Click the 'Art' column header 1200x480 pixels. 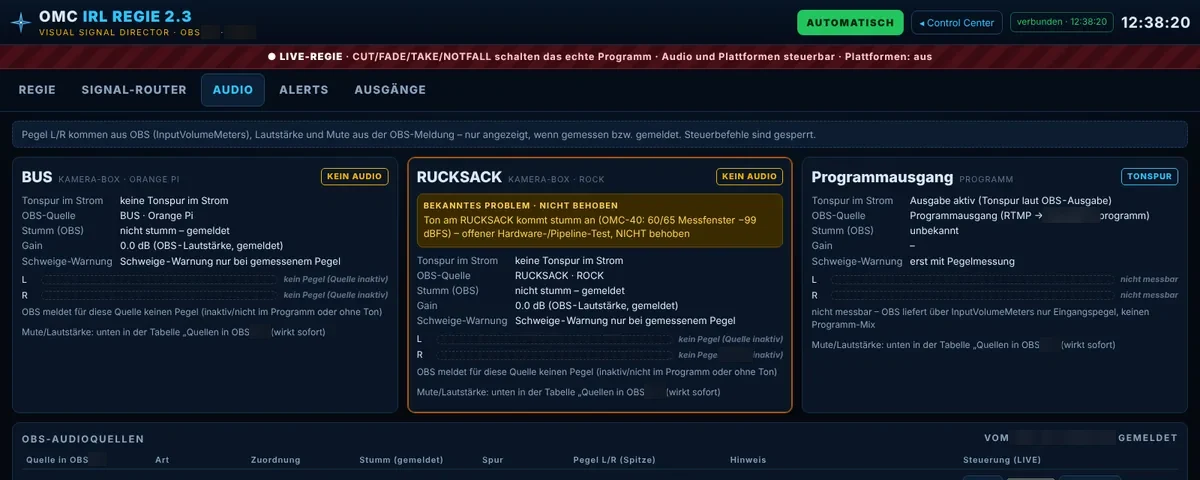tap(162, 460)
